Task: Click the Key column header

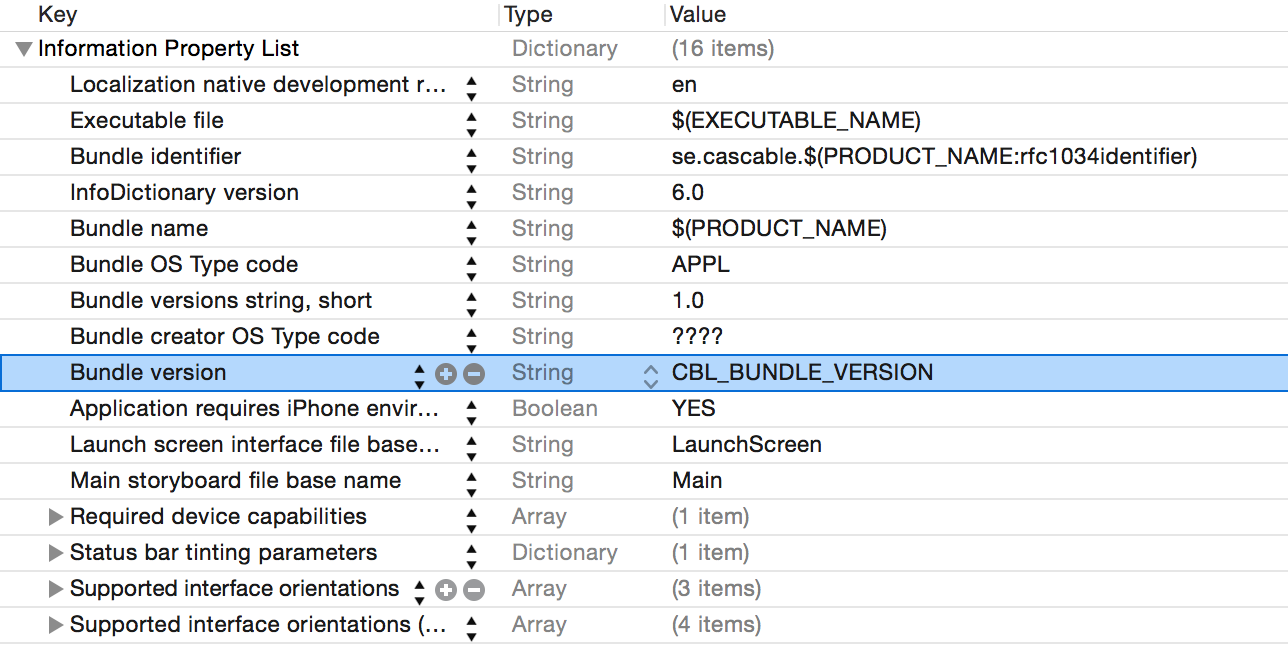Action: tap(57, 14)
